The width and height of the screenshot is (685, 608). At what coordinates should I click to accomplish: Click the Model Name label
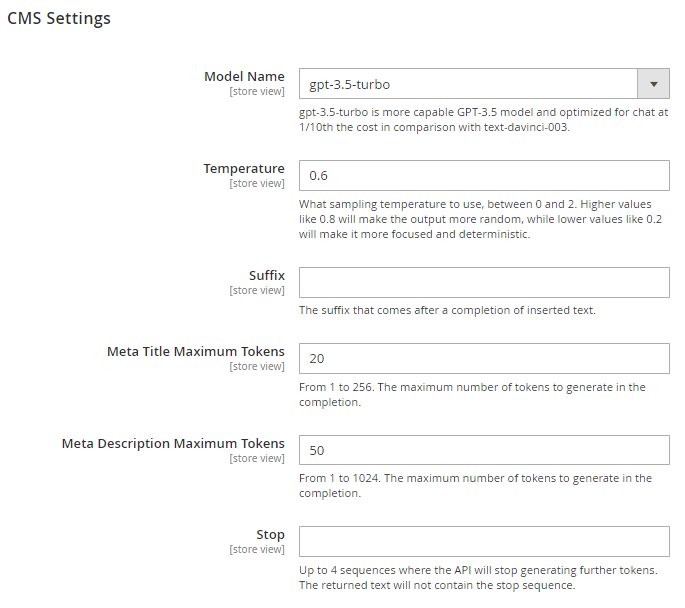click(x=244, y=76)
